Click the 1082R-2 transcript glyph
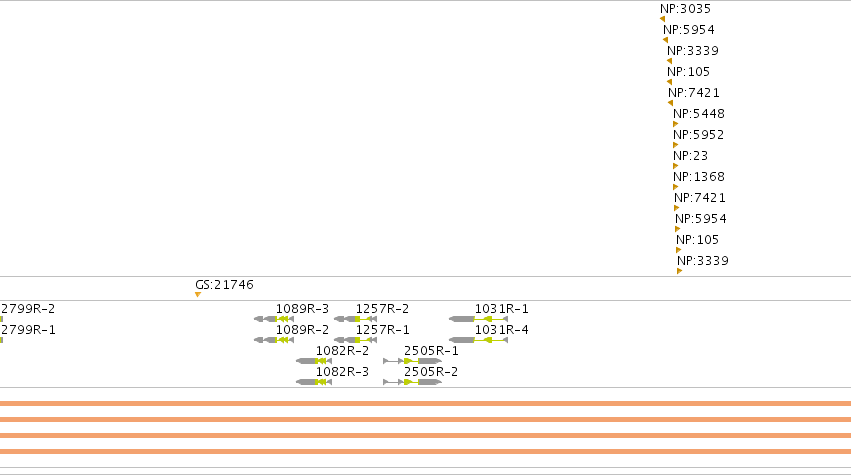This screenshot has width=851, height=475. click(x=314, y=361)
